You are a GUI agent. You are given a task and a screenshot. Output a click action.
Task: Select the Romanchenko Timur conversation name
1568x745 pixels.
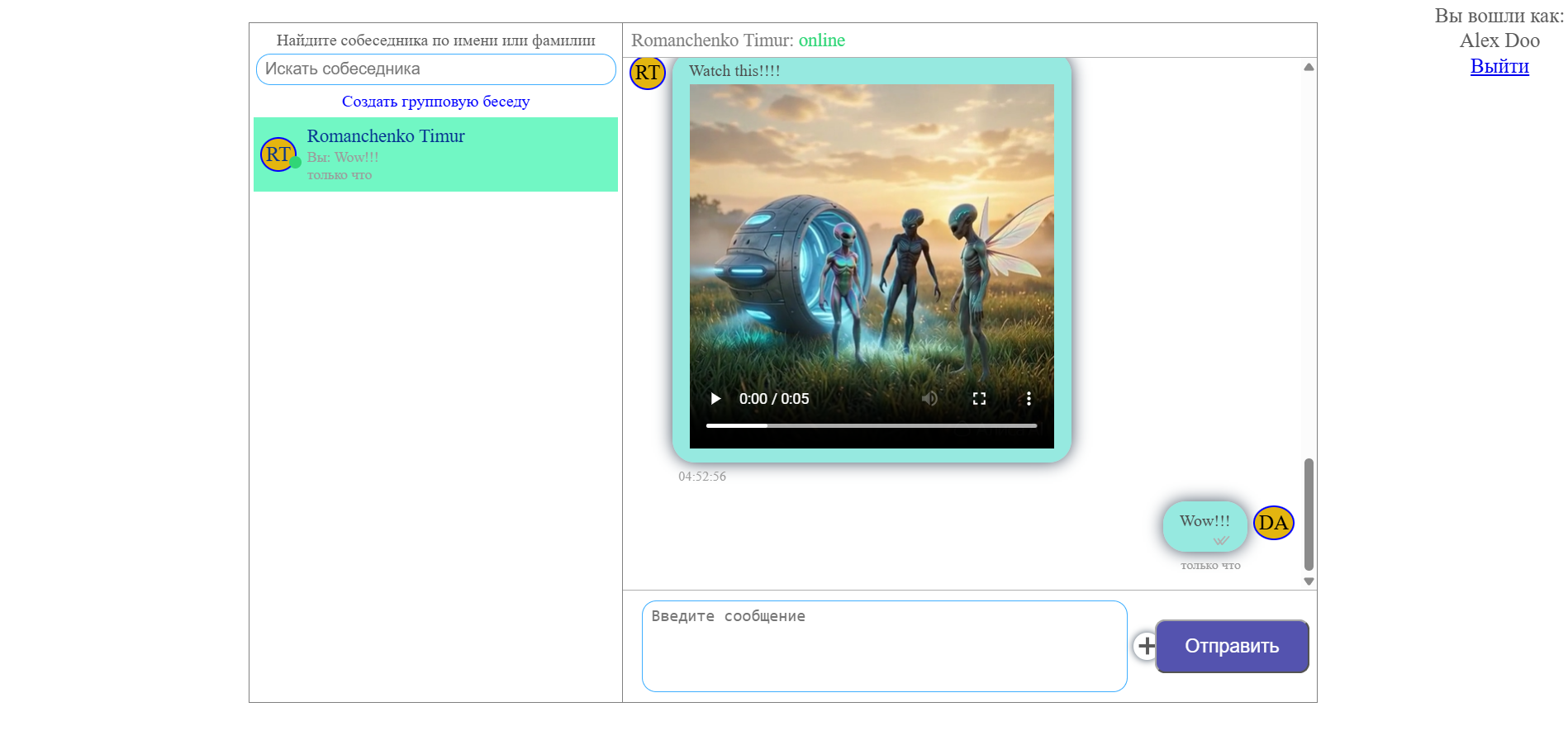pyautogui.click(x=386, y=136)
